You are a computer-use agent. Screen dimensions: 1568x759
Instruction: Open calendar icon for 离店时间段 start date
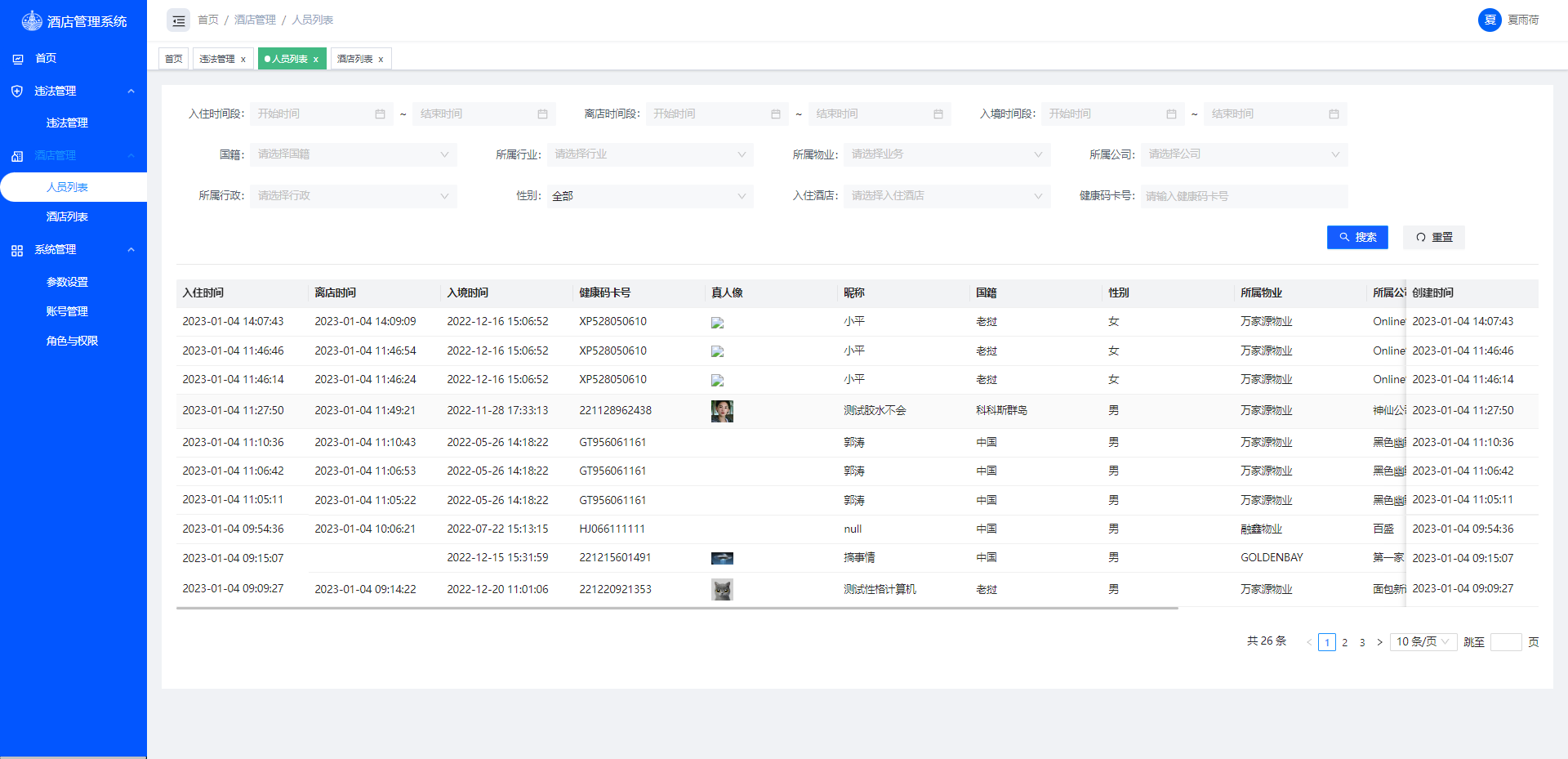(776, 114)
